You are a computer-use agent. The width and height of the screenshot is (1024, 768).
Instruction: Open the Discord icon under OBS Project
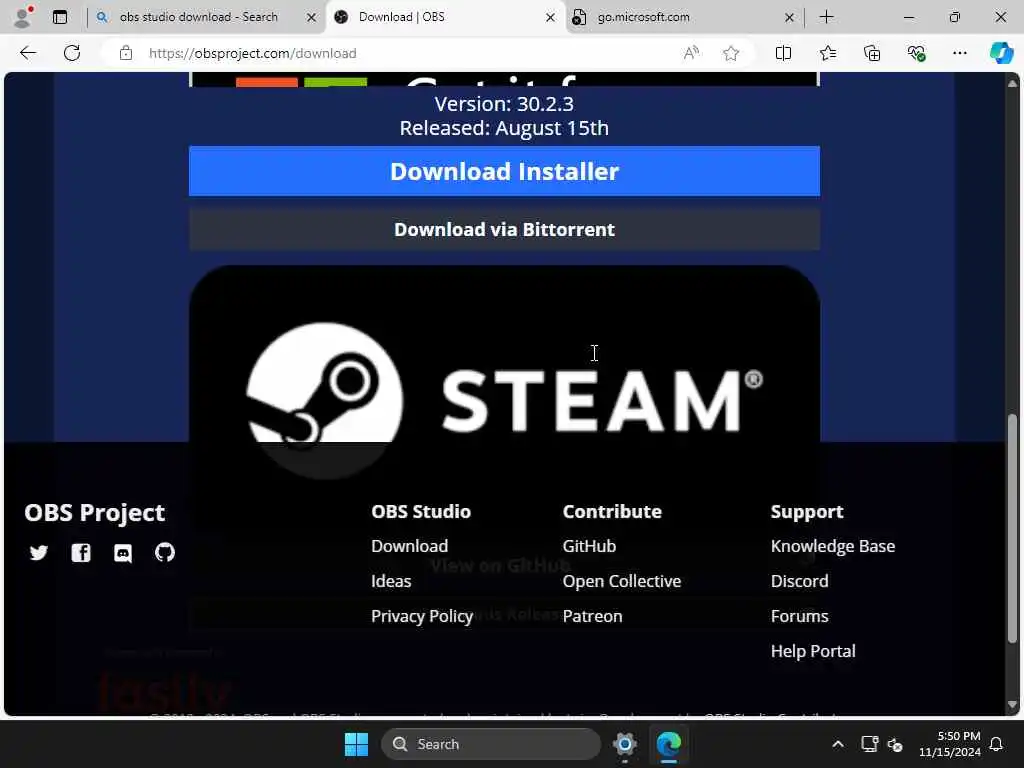pyautogui.click(x=123, y=553)
